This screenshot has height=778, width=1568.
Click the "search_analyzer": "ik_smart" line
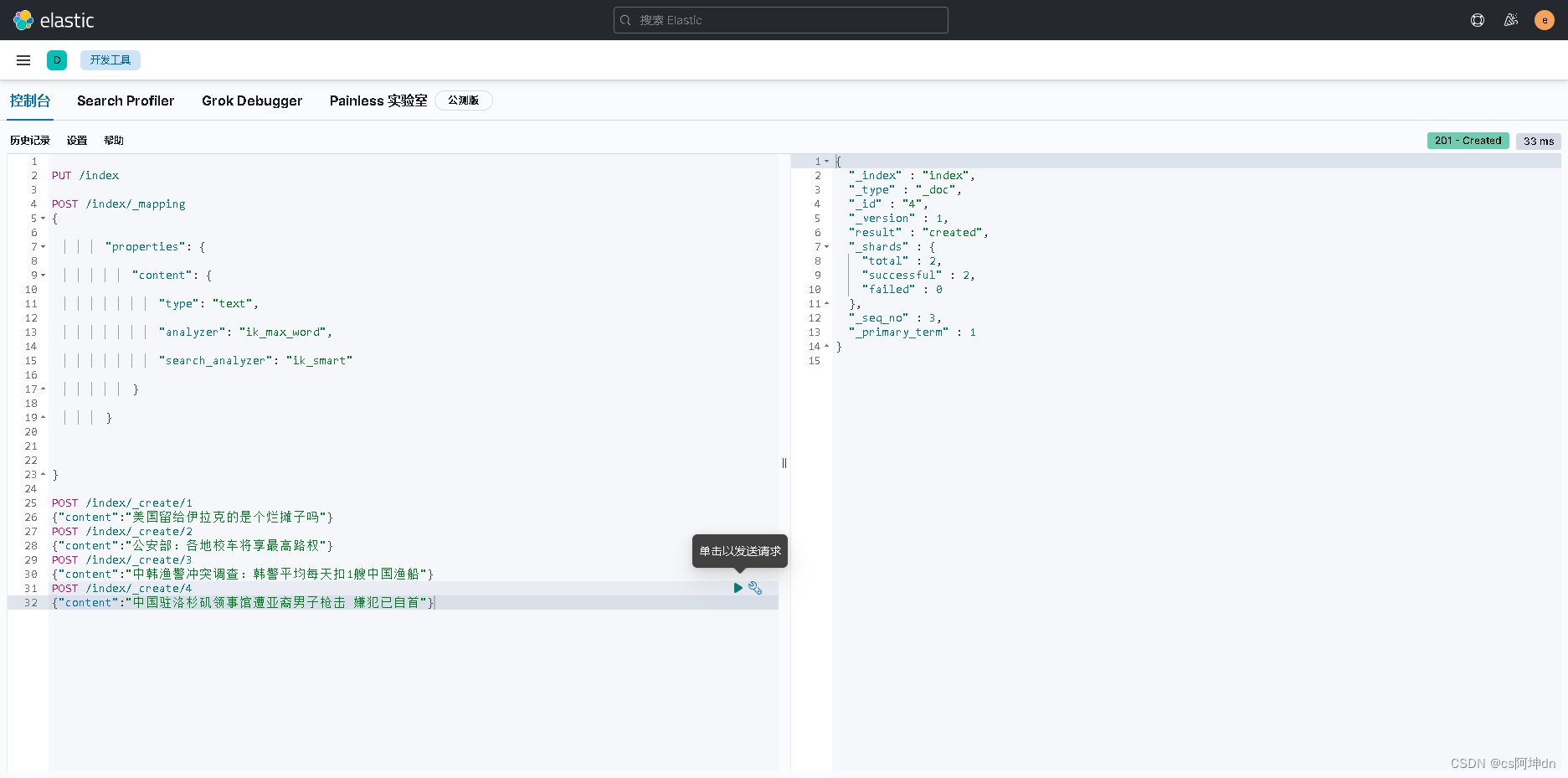pyautogui.click(x=255, y=361)
